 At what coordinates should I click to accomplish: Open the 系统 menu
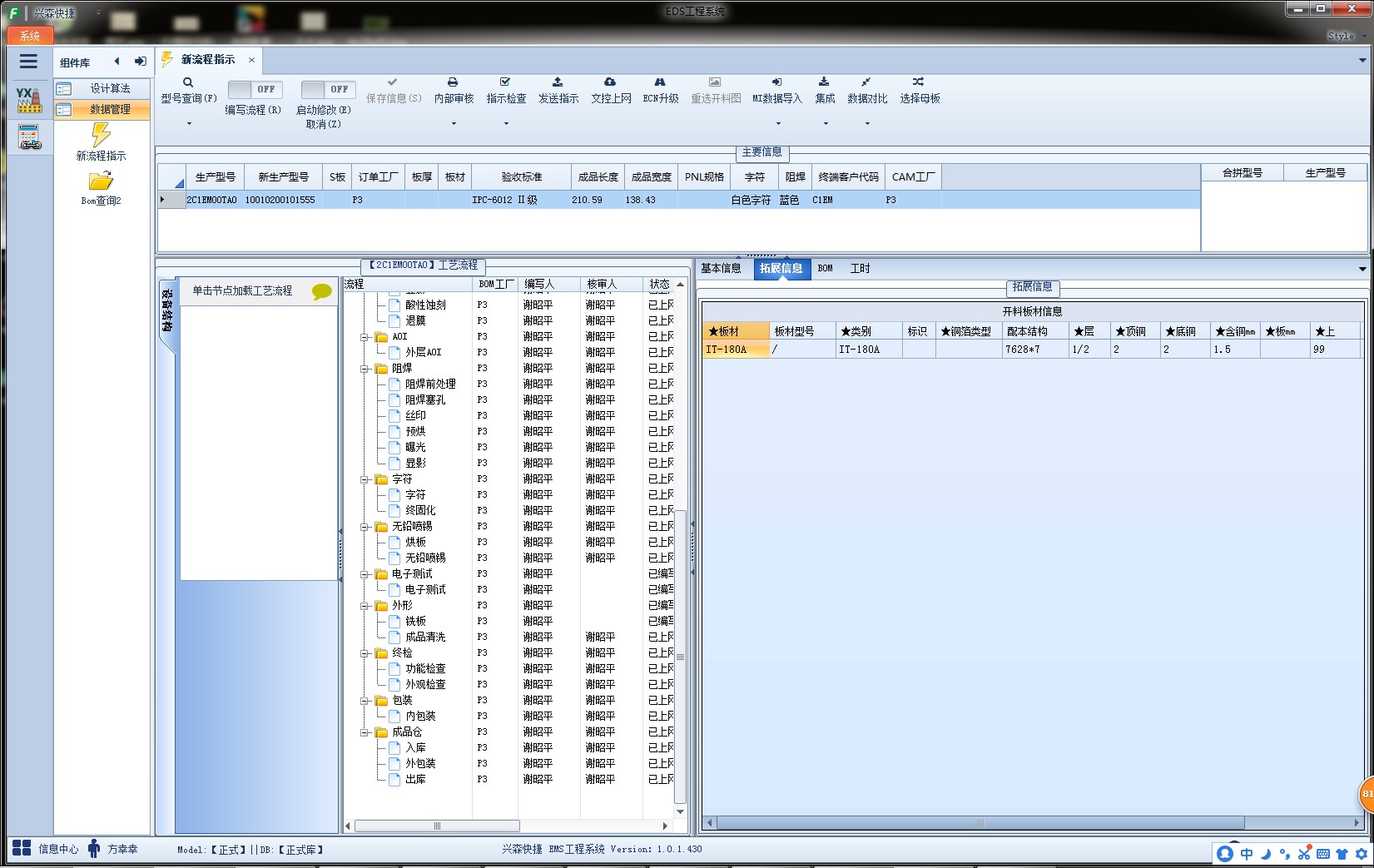[x=30, y=36]
